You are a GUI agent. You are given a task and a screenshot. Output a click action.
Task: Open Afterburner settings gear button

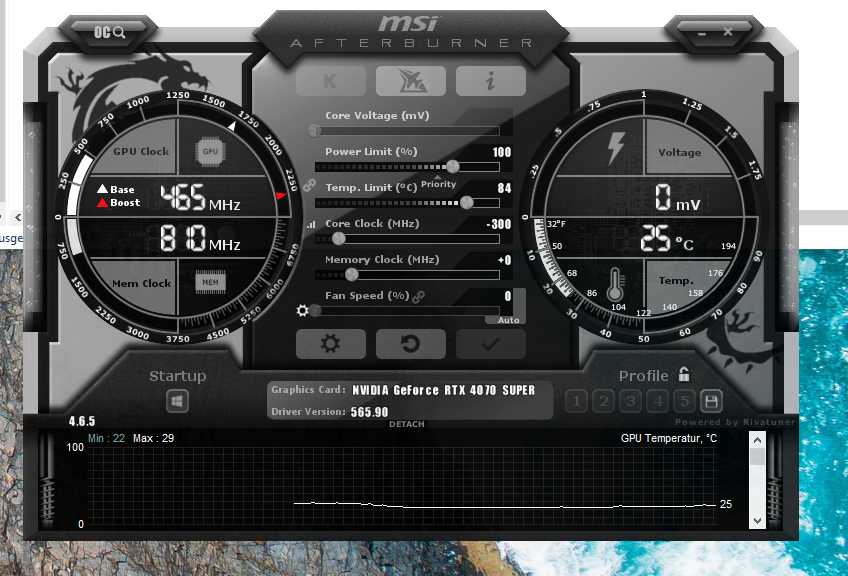(330, 343)
